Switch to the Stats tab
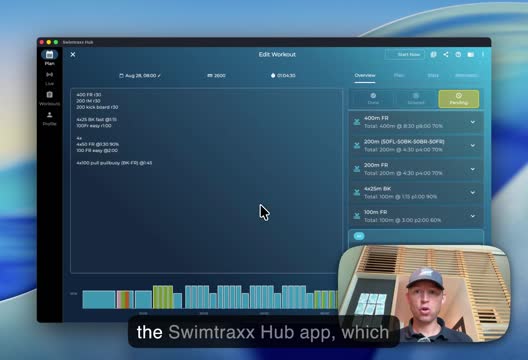Screen dimensions: 528x360 (433, 75)
